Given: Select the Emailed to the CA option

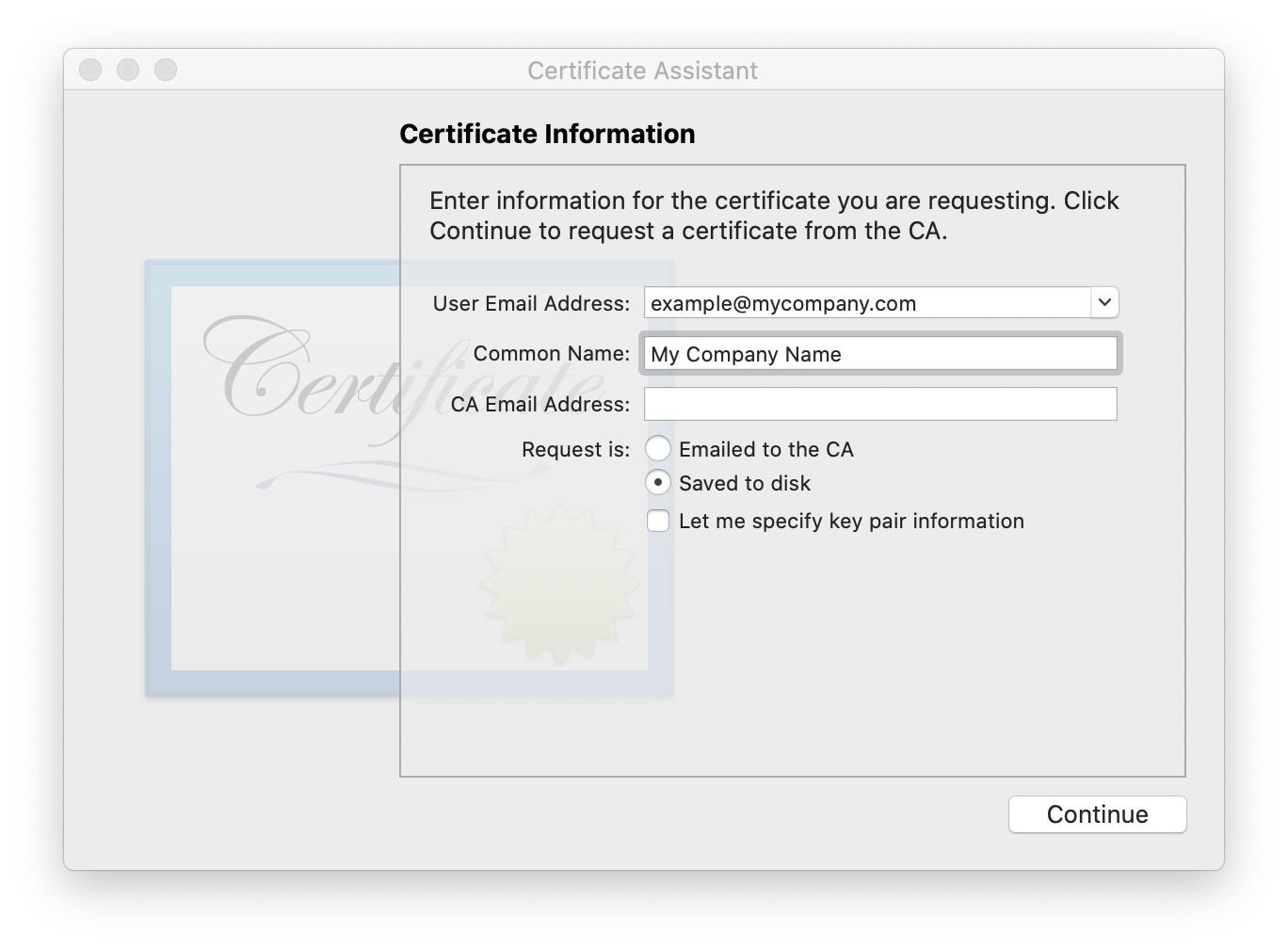Looking at the screenshot, I should 658,449.
